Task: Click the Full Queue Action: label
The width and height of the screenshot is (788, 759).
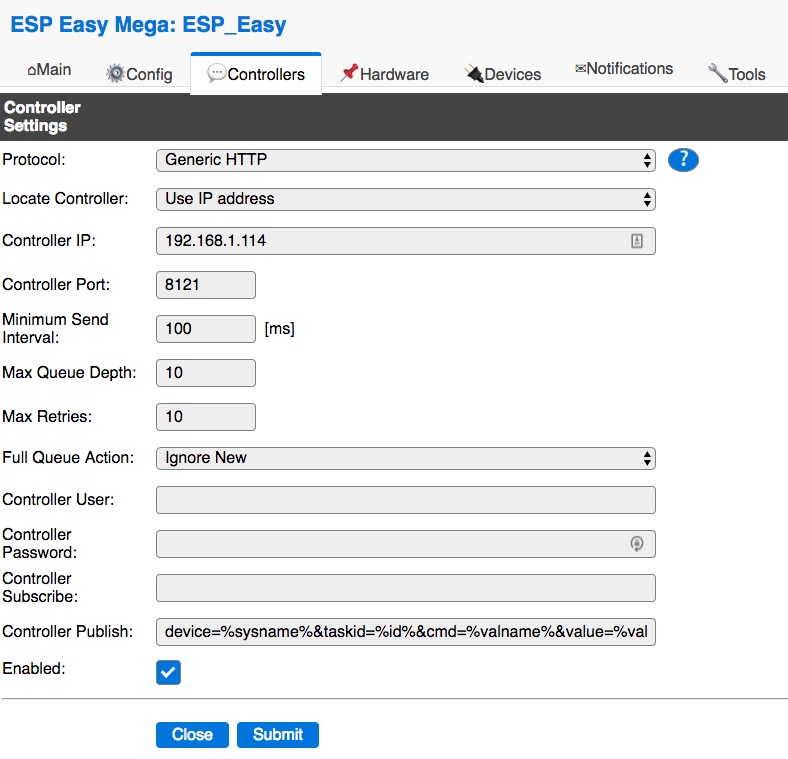Action: click(x=68, y=458)
